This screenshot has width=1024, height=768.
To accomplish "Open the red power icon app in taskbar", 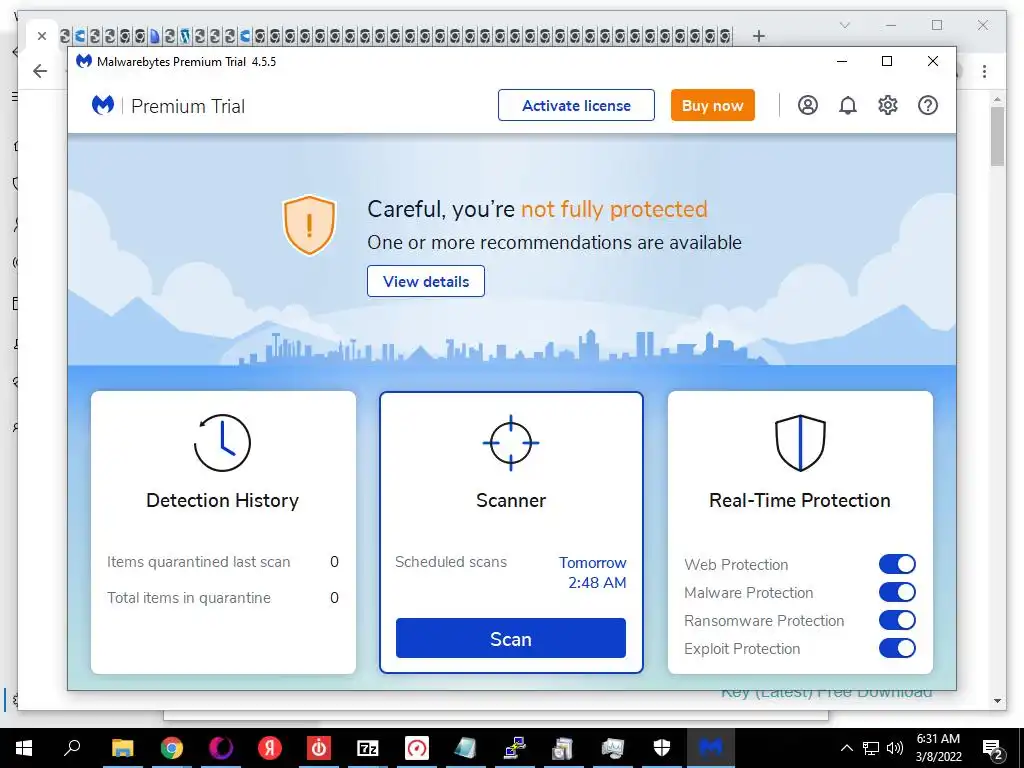I will pos(319,748).
